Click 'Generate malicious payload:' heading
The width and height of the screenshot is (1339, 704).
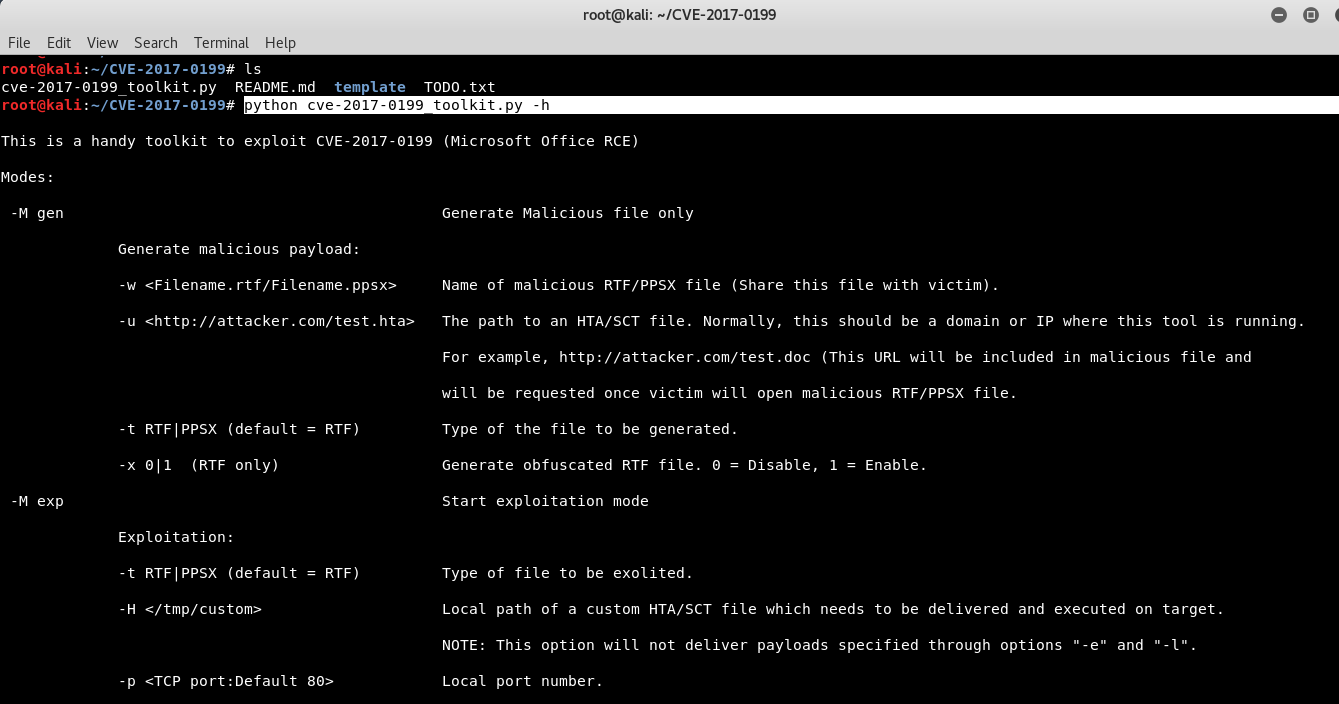pos(239,249)
